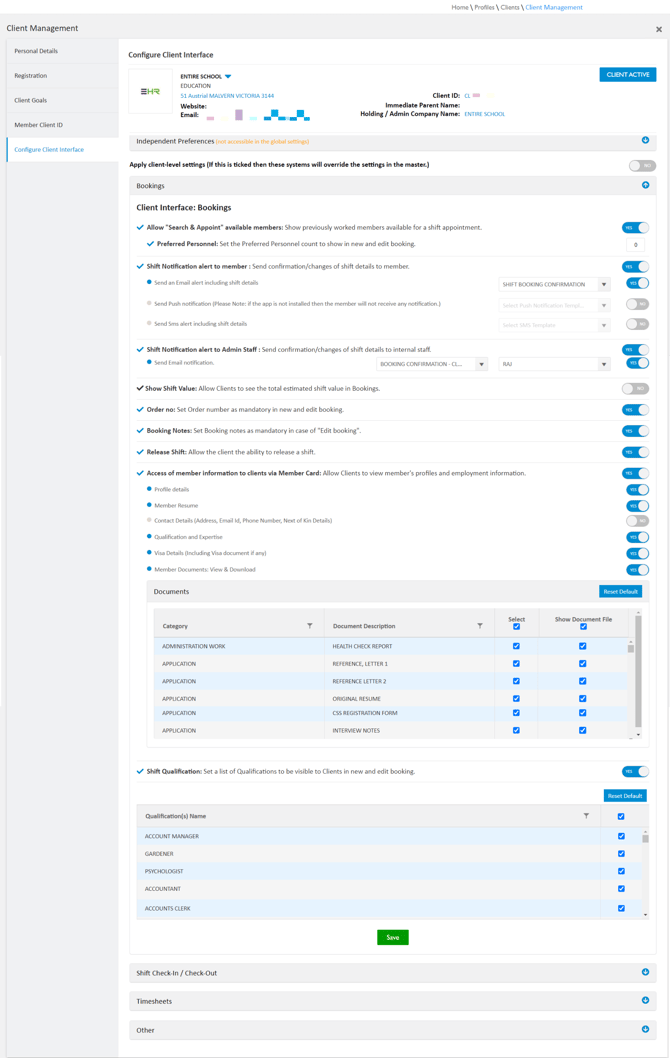The width and height of the screenshot is (670, 1058).
Task: Click the green Save button
Action: (x=393, y=937)
